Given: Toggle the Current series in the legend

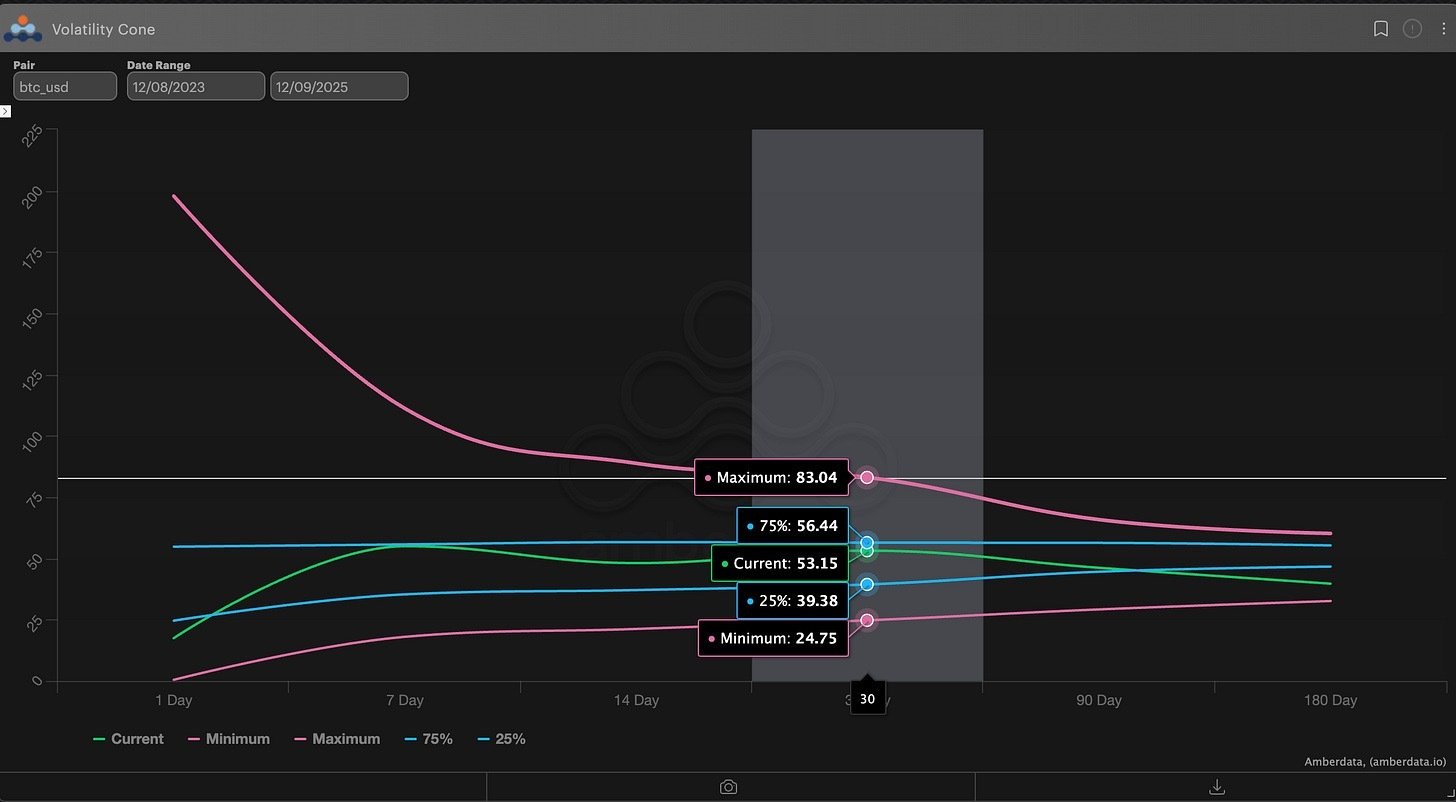Looking at the screenshot, I should tap(138, 738).
